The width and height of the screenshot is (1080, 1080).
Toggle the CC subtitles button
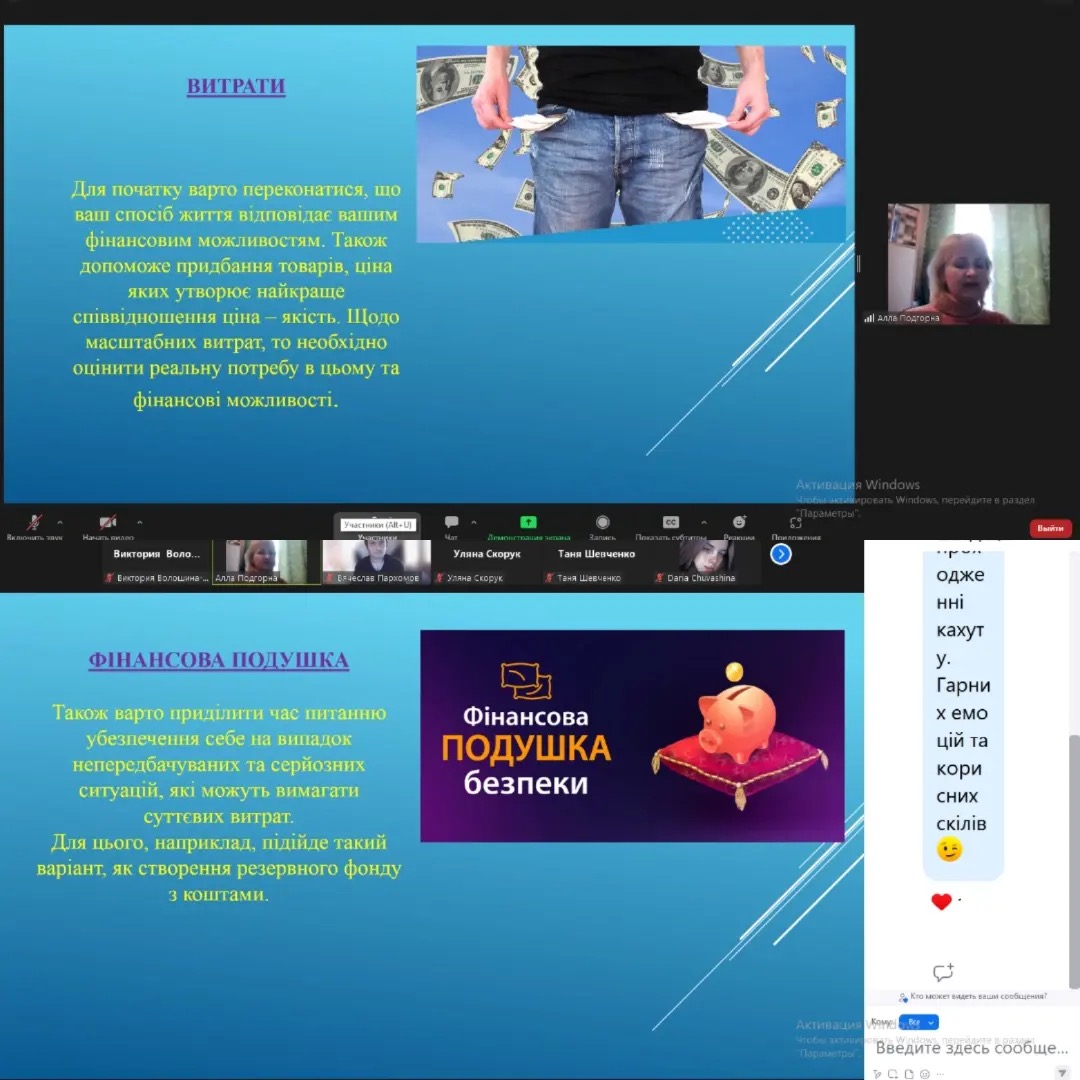point(671,523)
